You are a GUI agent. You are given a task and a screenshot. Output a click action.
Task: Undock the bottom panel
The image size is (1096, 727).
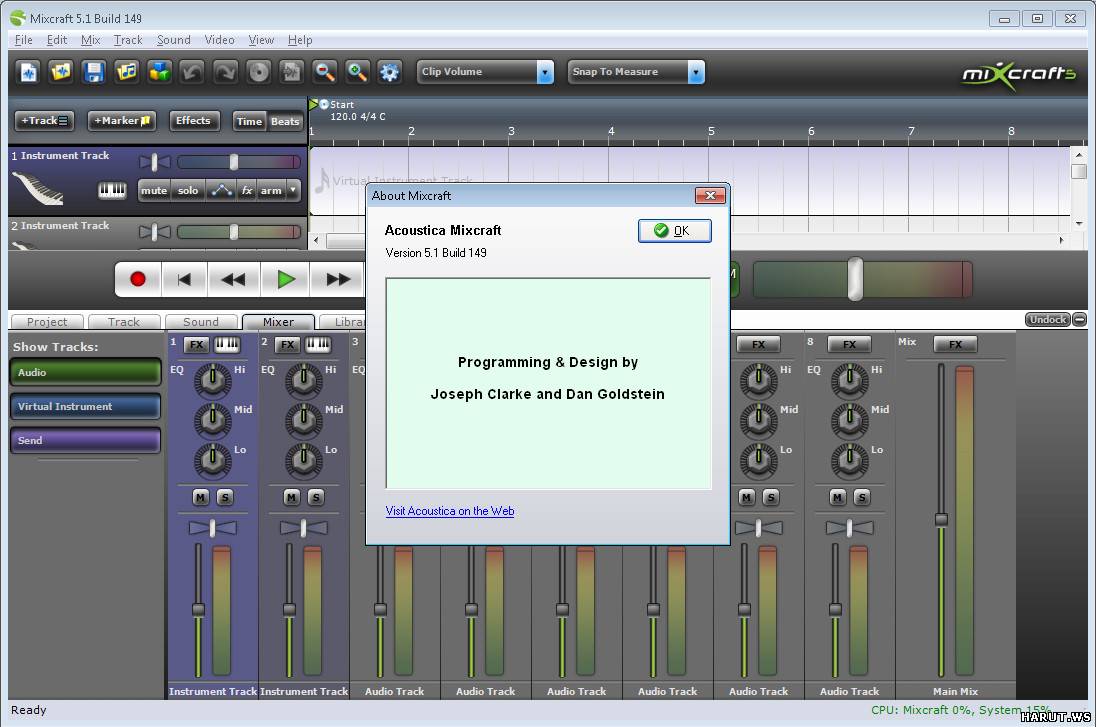1047,319
